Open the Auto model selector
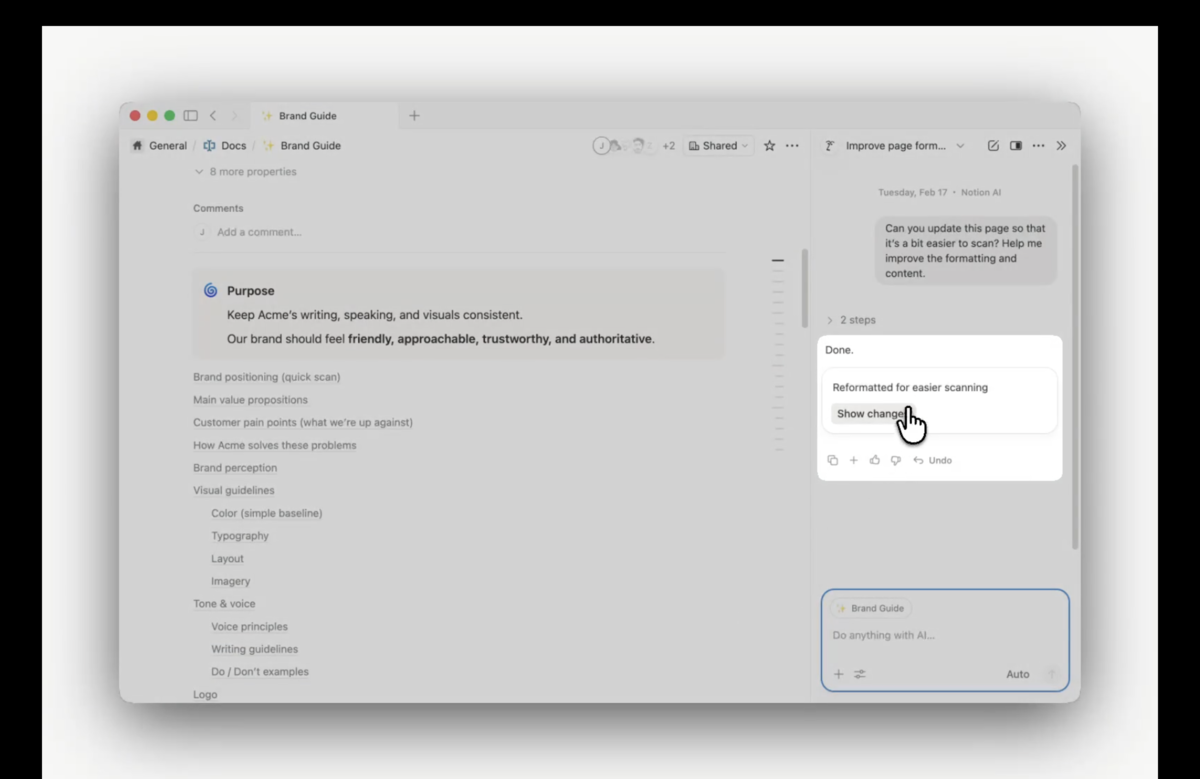1200x779 pixels. 1017,674
